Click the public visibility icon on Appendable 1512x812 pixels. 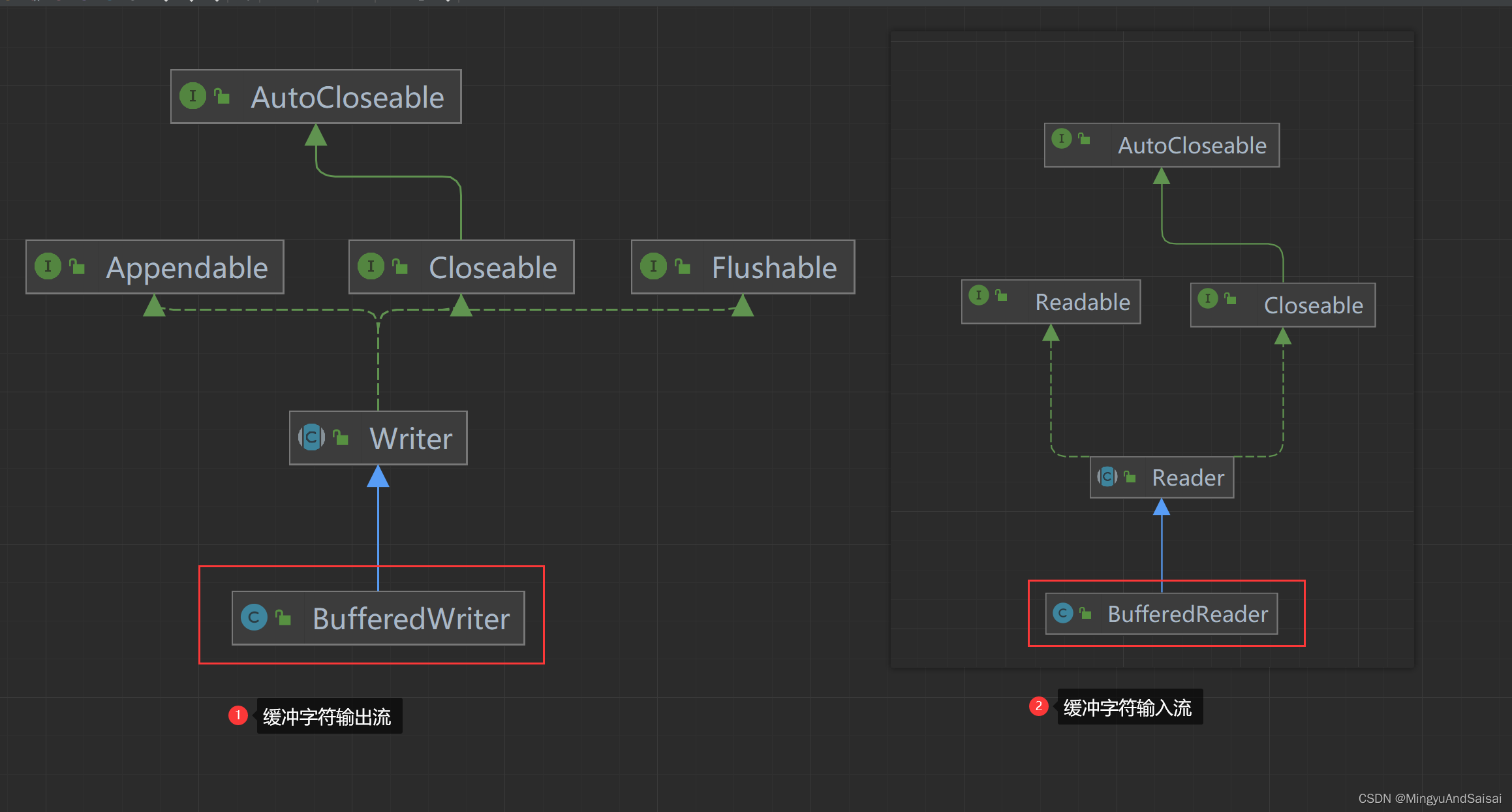click(x=77, y=266)
